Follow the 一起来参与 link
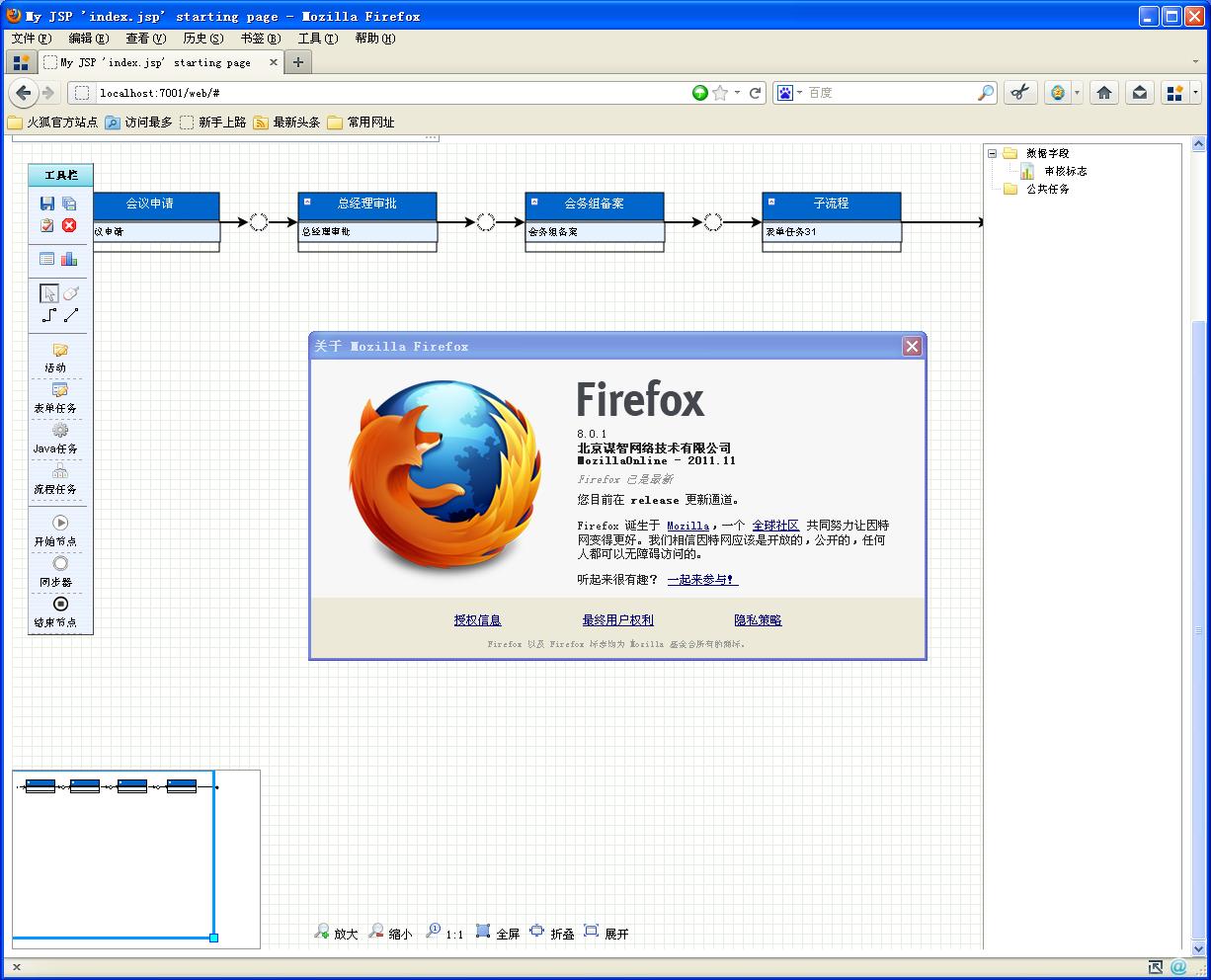The image size is (1211, 980). [702, 580]
